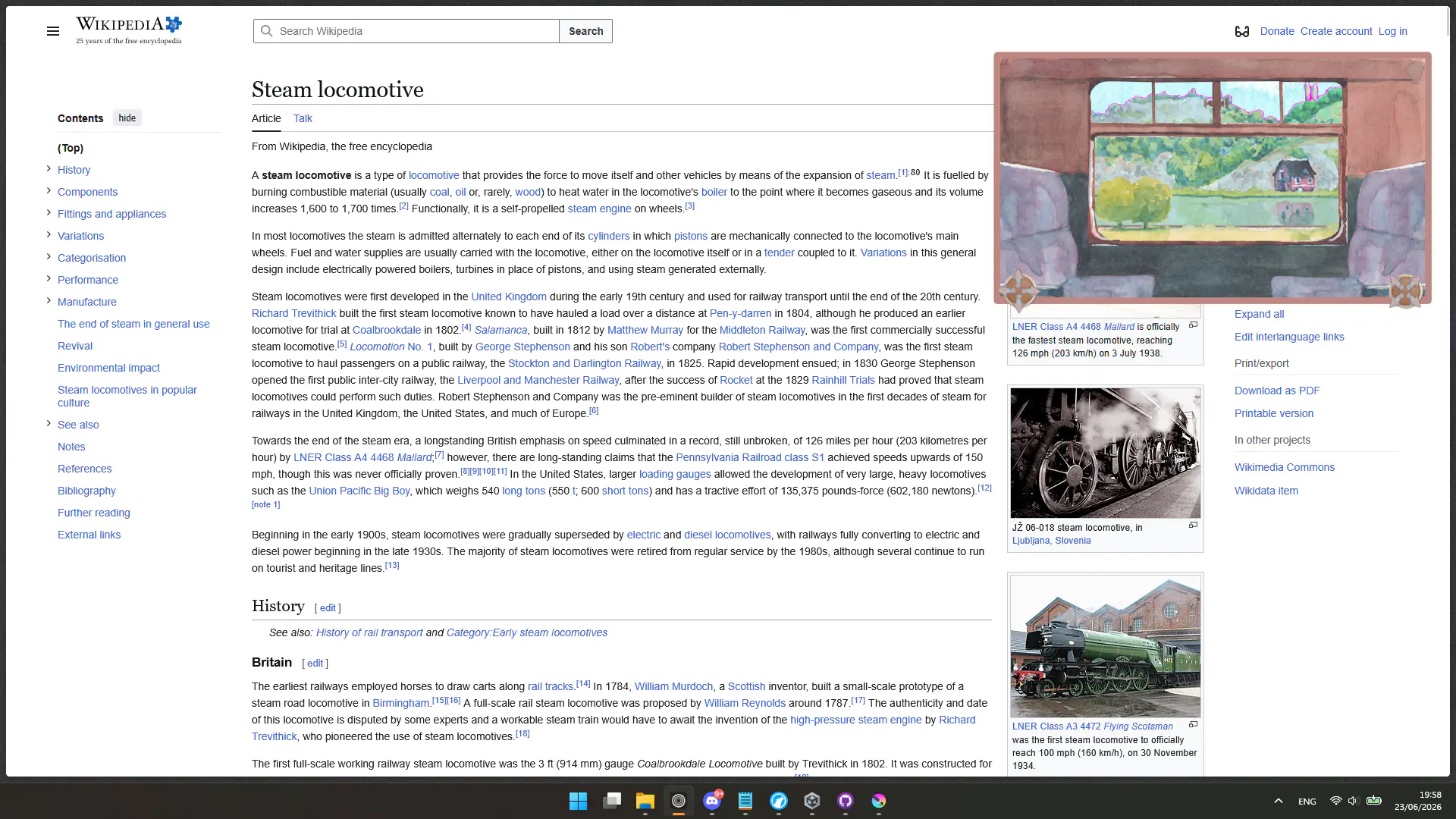Screen dimensions: 1456x819
Task: Click Create account
Action: coord(1336,31)
